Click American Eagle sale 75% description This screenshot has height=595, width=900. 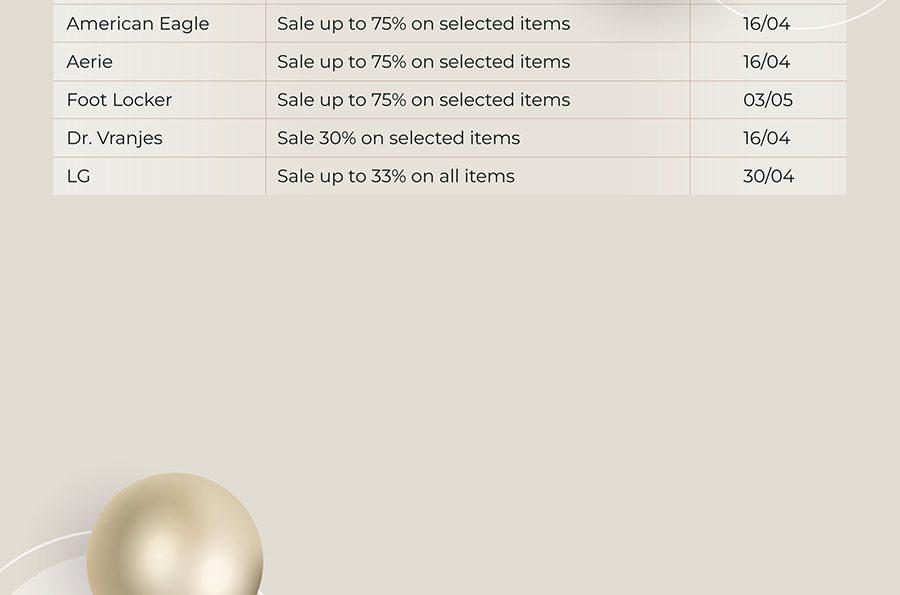click(424, 24)
